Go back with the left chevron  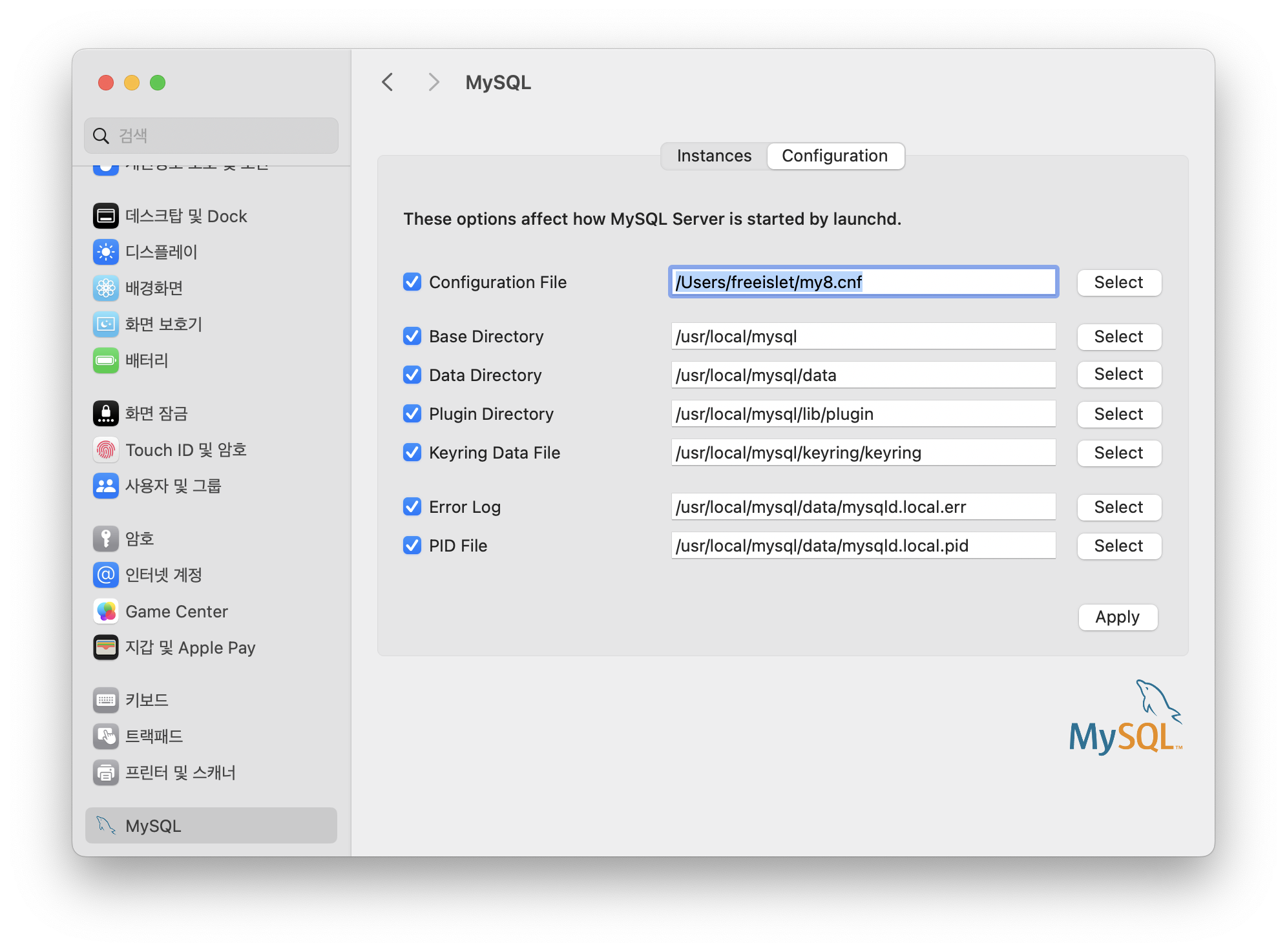[x=388, y=82]
